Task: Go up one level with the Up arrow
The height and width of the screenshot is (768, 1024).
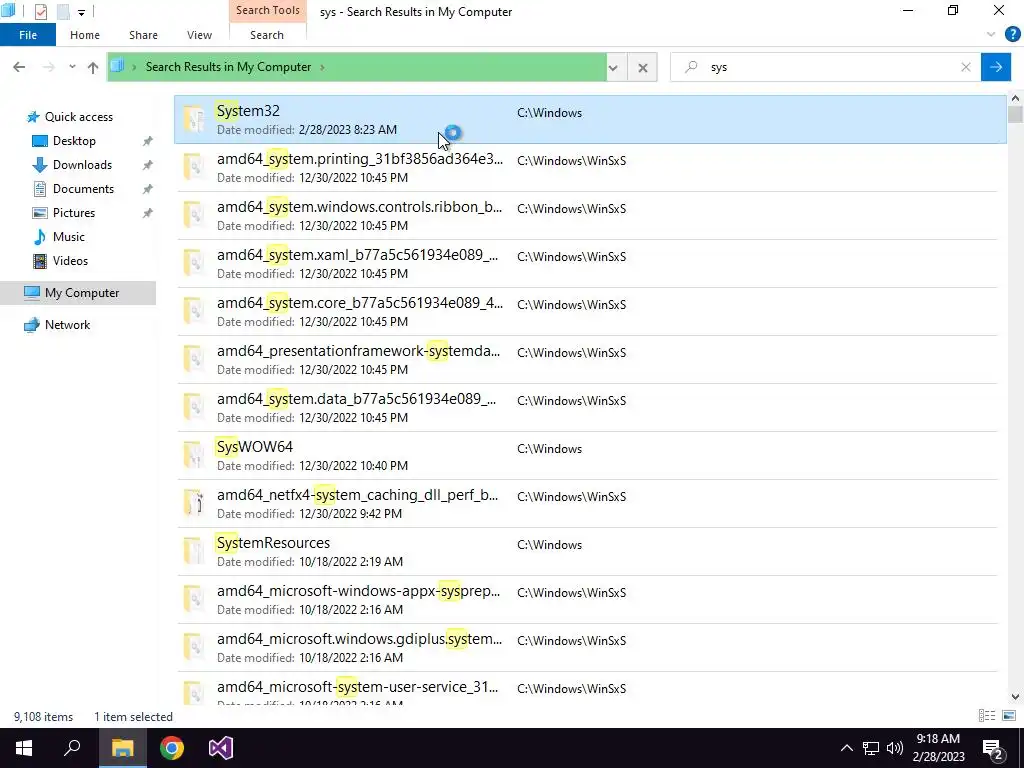Action: [93, 67]
